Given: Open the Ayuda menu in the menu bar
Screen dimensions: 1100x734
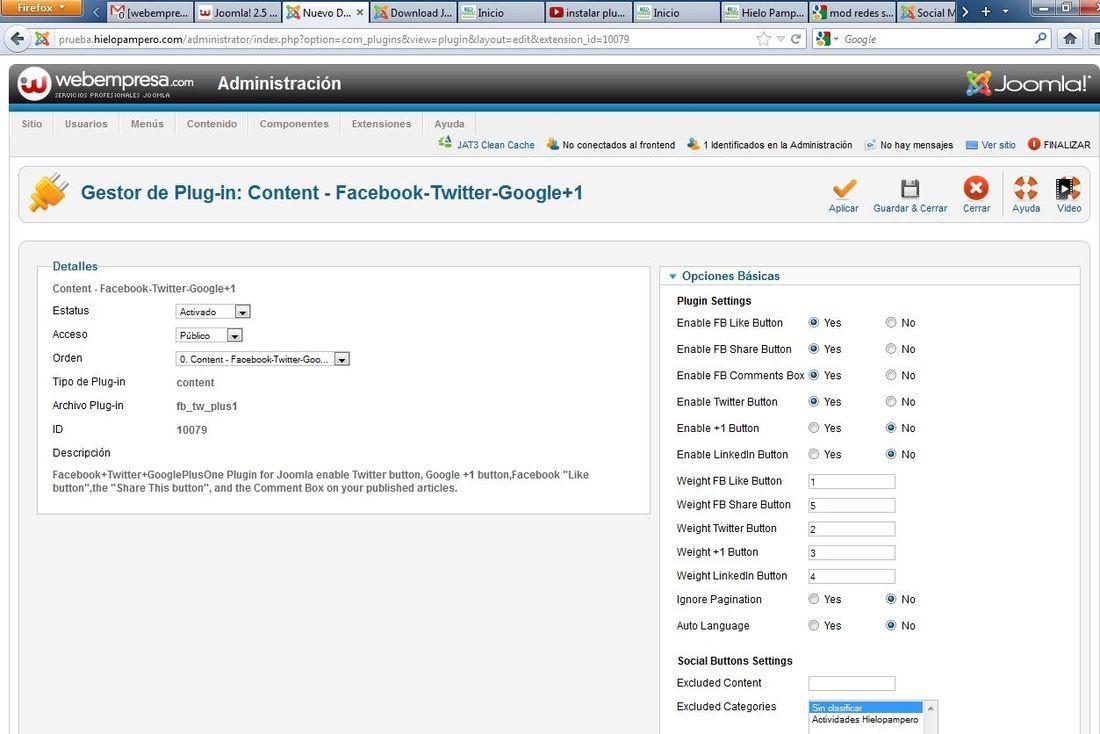Looking at the screenshot, I should coord(449,124).
